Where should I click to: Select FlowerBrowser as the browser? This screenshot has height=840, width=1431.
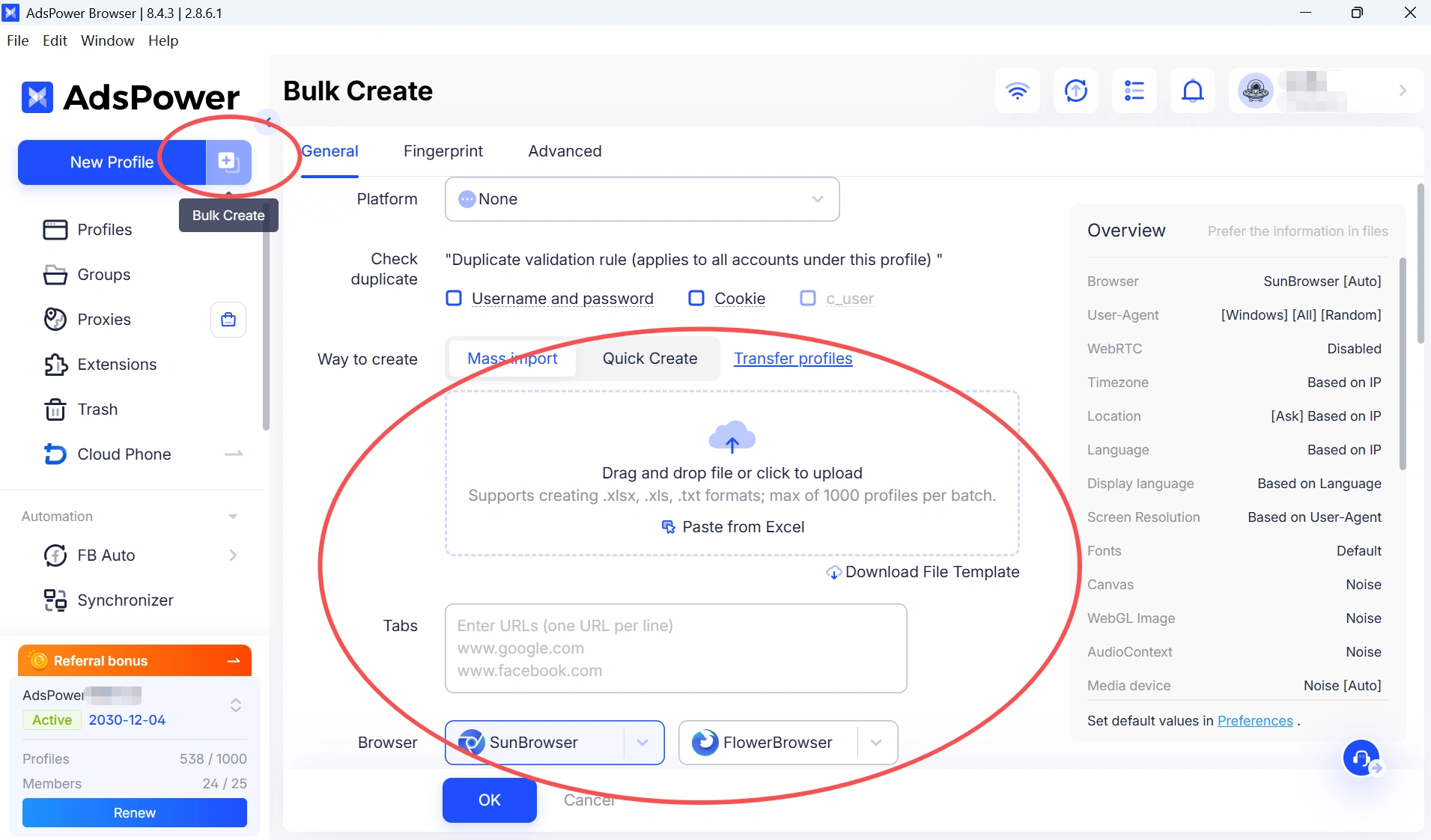768,742
